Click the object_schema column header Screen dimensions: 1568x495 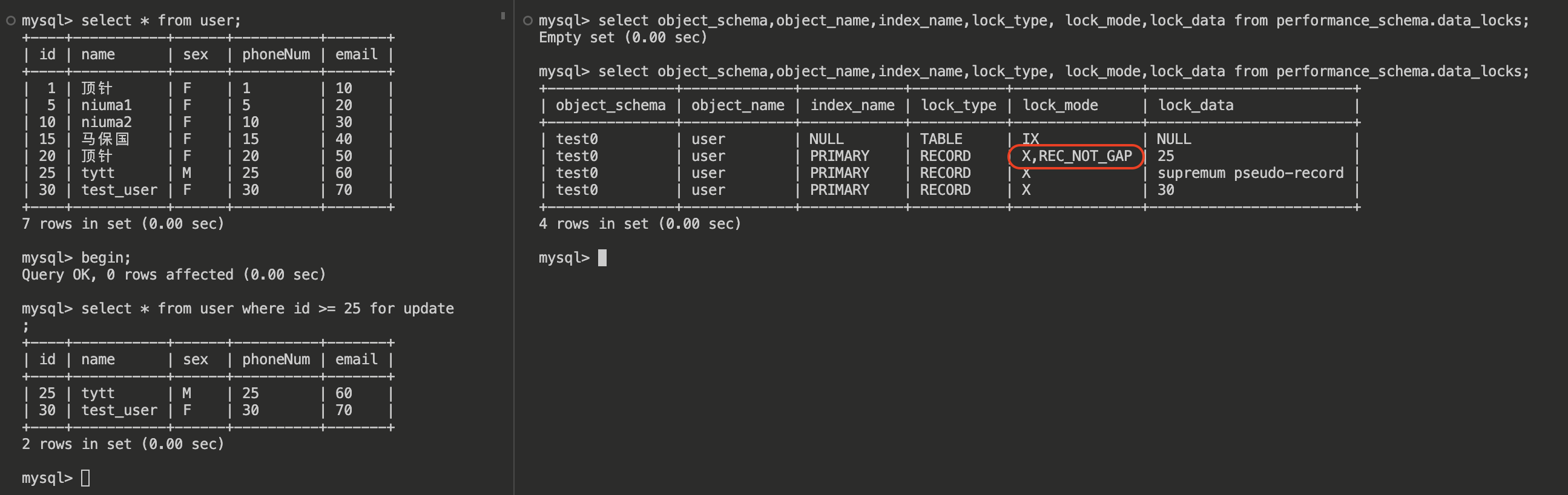pyautogui.click(x=610, y=105)
